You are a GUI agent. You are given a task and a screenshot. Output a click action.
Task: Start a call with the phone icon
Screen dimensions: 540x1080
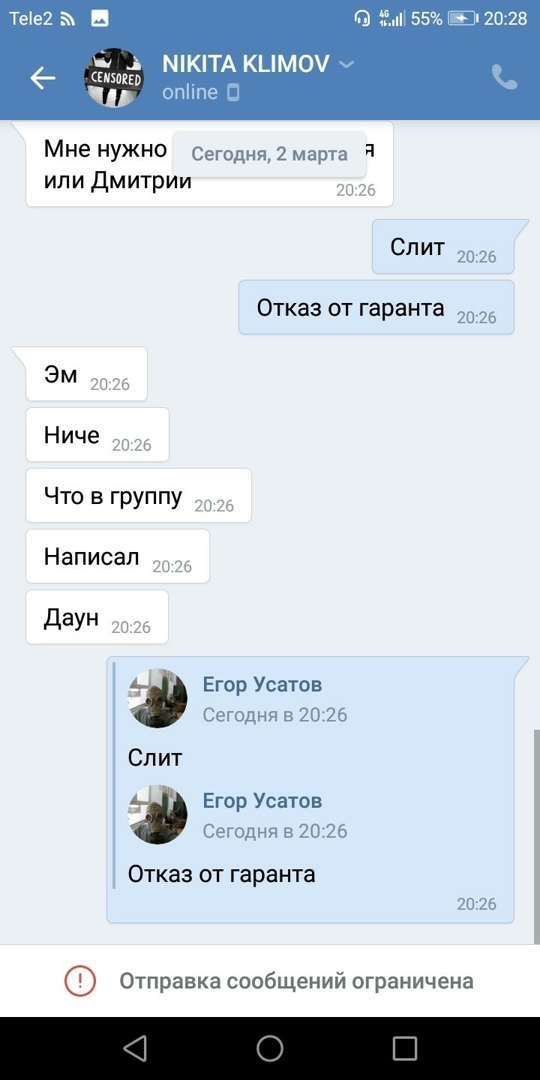[x=504, y=78]
